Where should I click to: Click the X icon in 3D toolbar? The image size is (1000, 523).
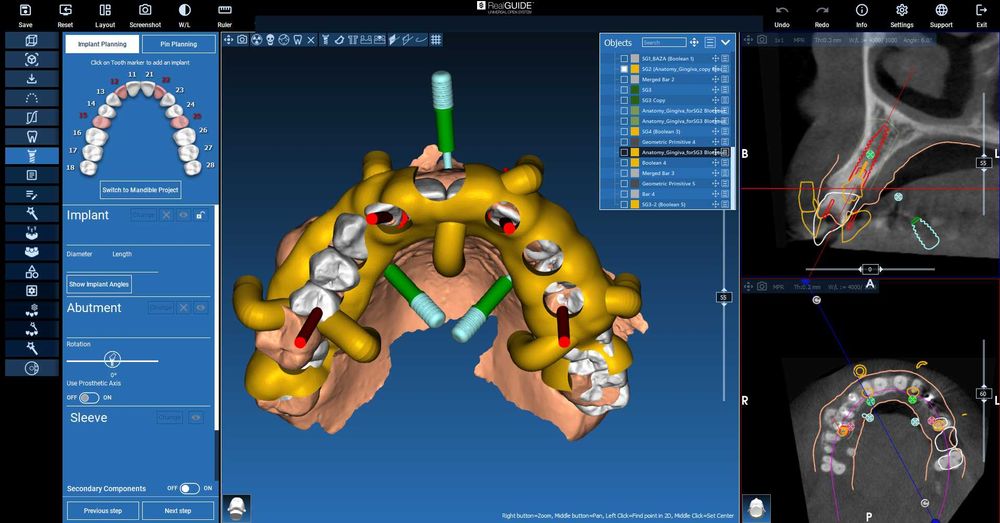[311, 40]
